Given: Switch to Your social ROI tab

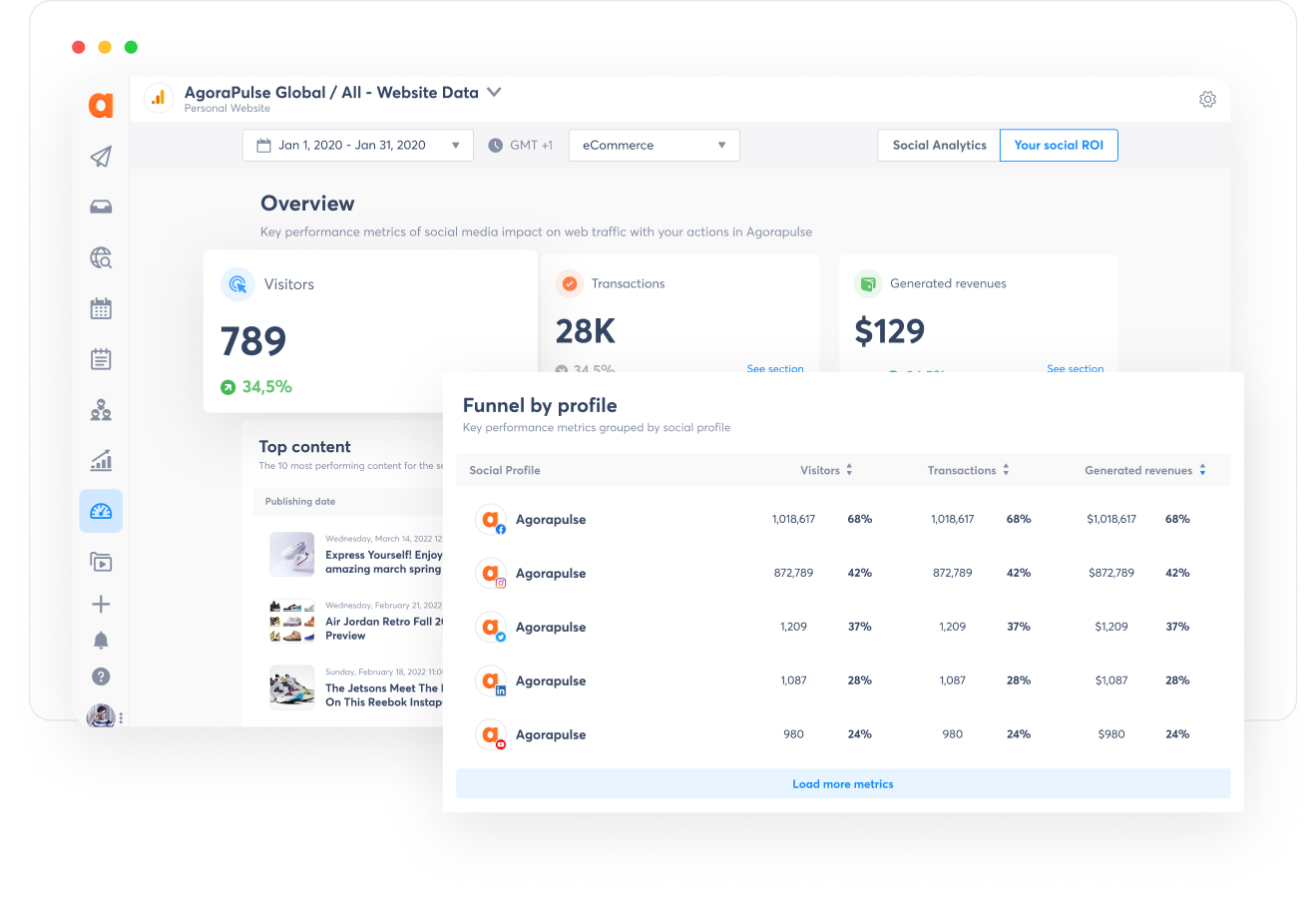Looking at the screenshot, I should pos(1059,146).
